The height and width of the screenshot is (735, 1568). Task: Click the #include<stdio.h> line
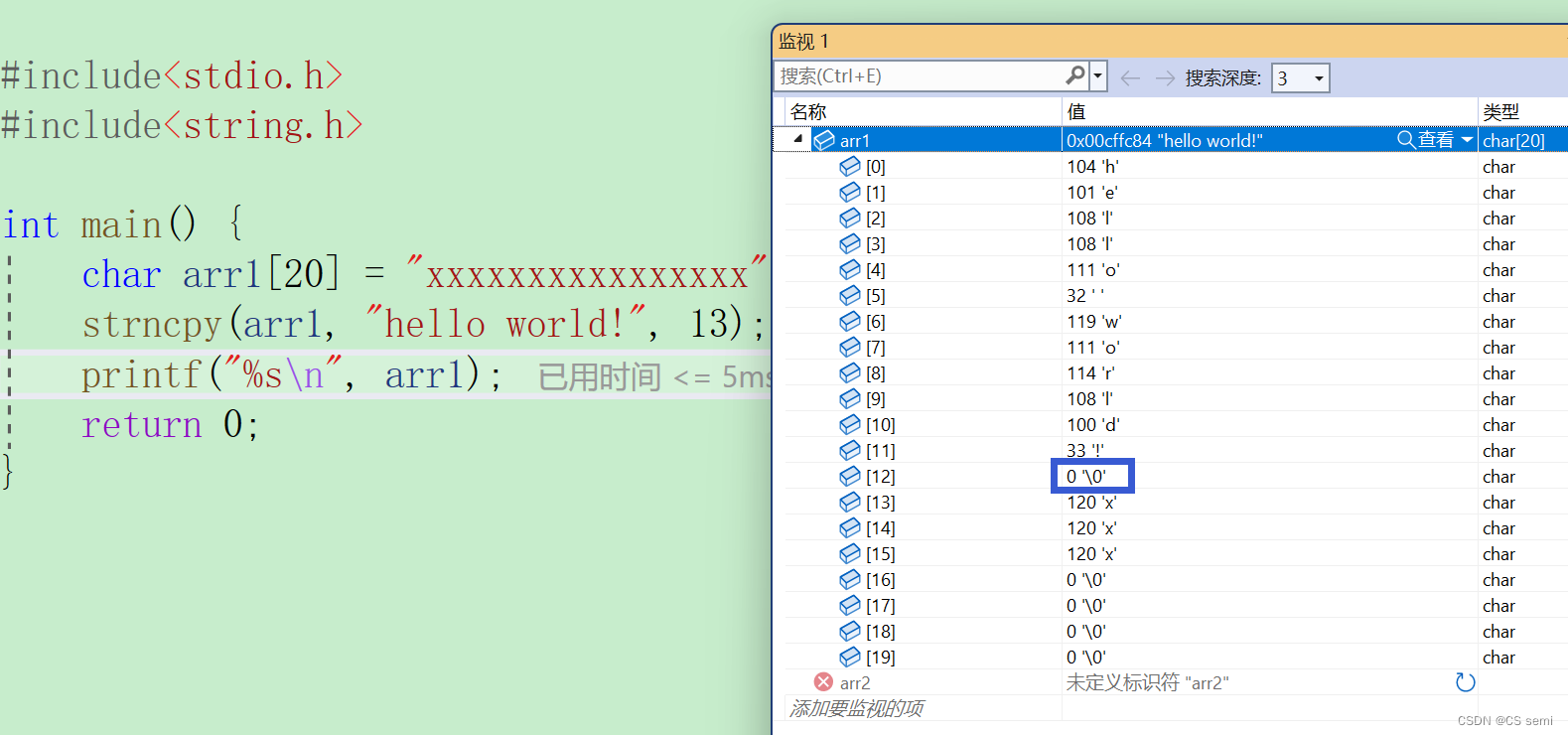[172, 76]
